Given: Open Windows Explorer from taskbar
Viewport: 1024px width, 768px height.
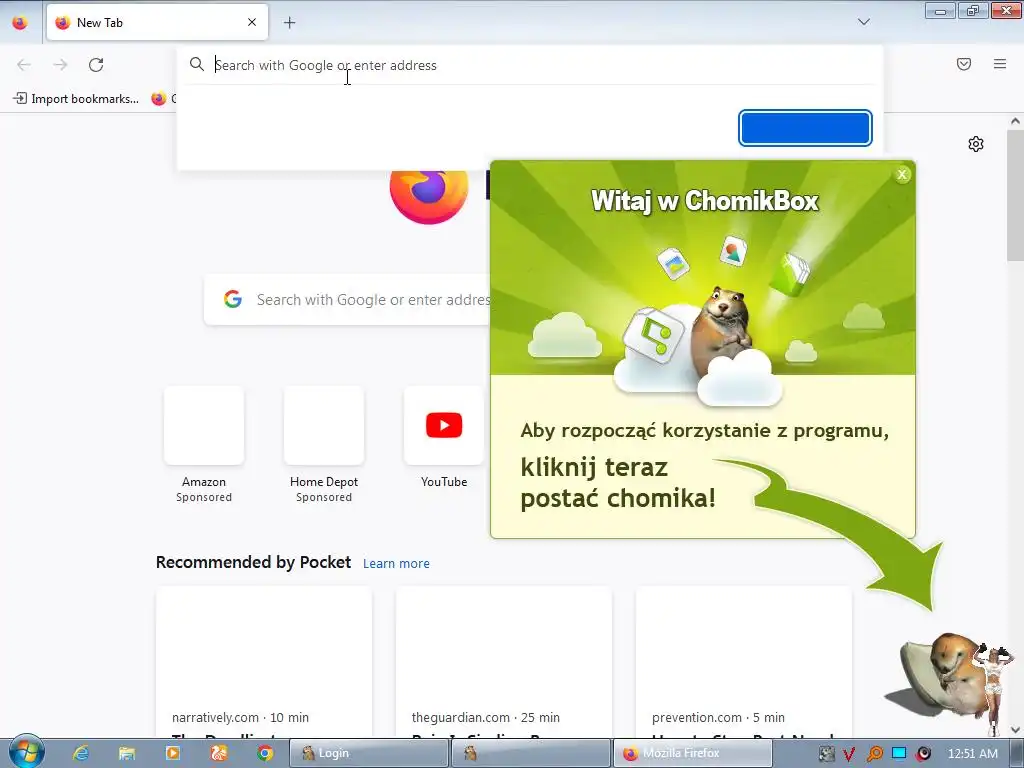Looking at the screenshot, I should 127,753.
